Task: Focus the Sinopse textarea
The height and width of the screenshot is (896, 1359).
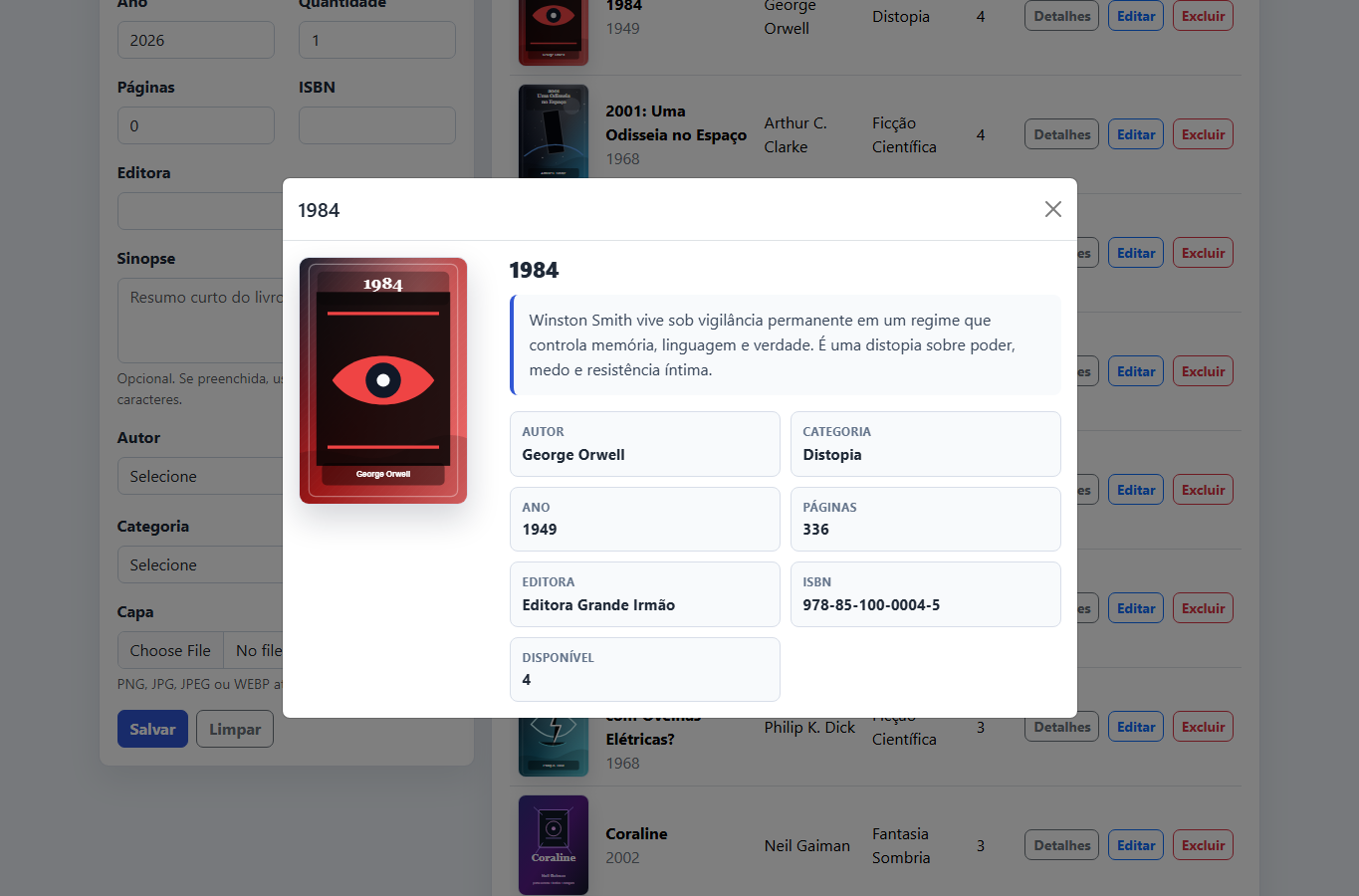Action: (x=200, y=321)
